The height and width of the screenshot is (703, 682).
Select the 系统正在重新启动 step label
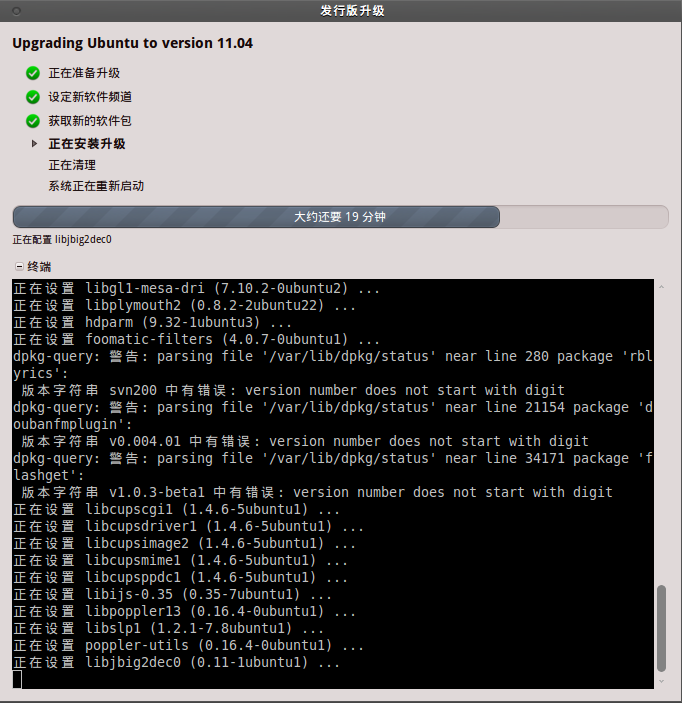click(x=96, y=186)
